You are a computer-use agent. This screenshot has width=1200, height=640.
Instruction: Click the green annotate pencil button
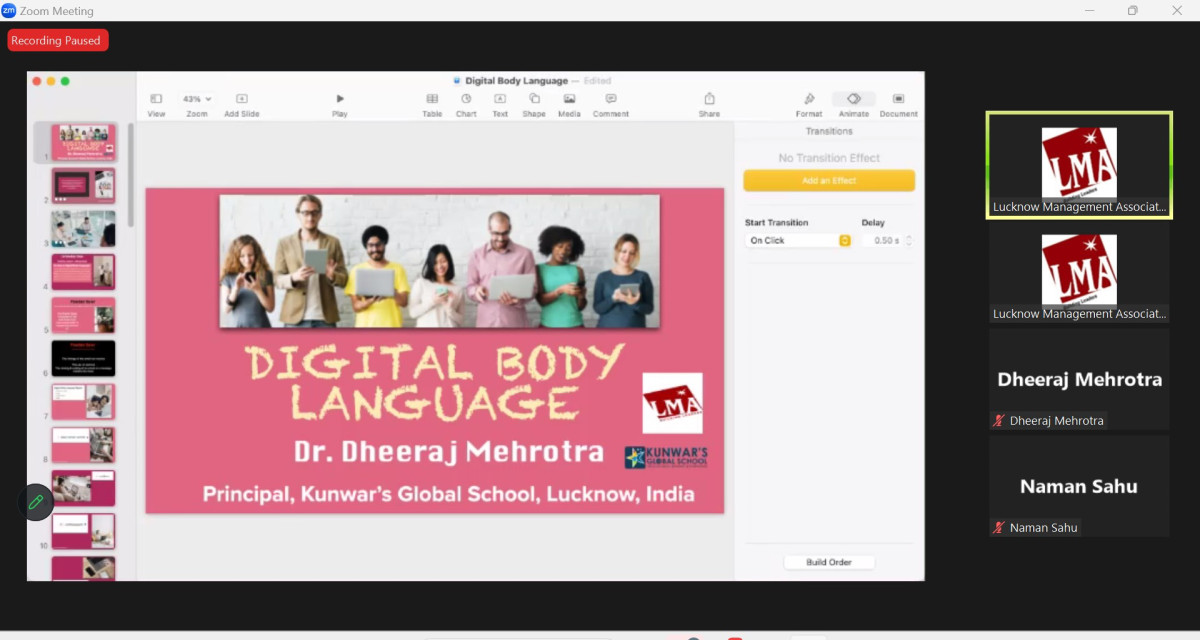[36, 502]
